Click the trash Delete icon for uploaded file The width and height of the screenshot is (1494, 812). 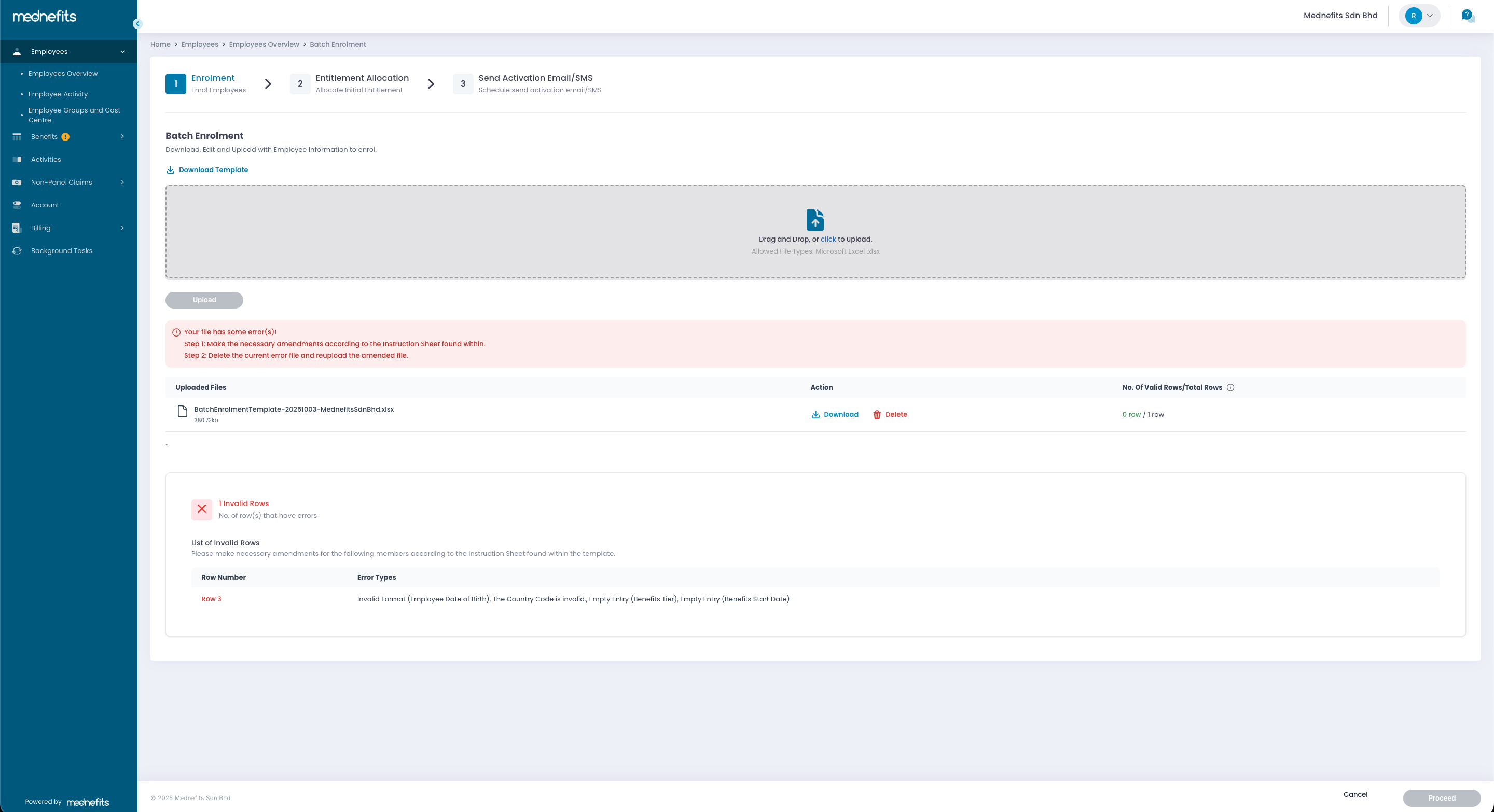click(876, 414)
